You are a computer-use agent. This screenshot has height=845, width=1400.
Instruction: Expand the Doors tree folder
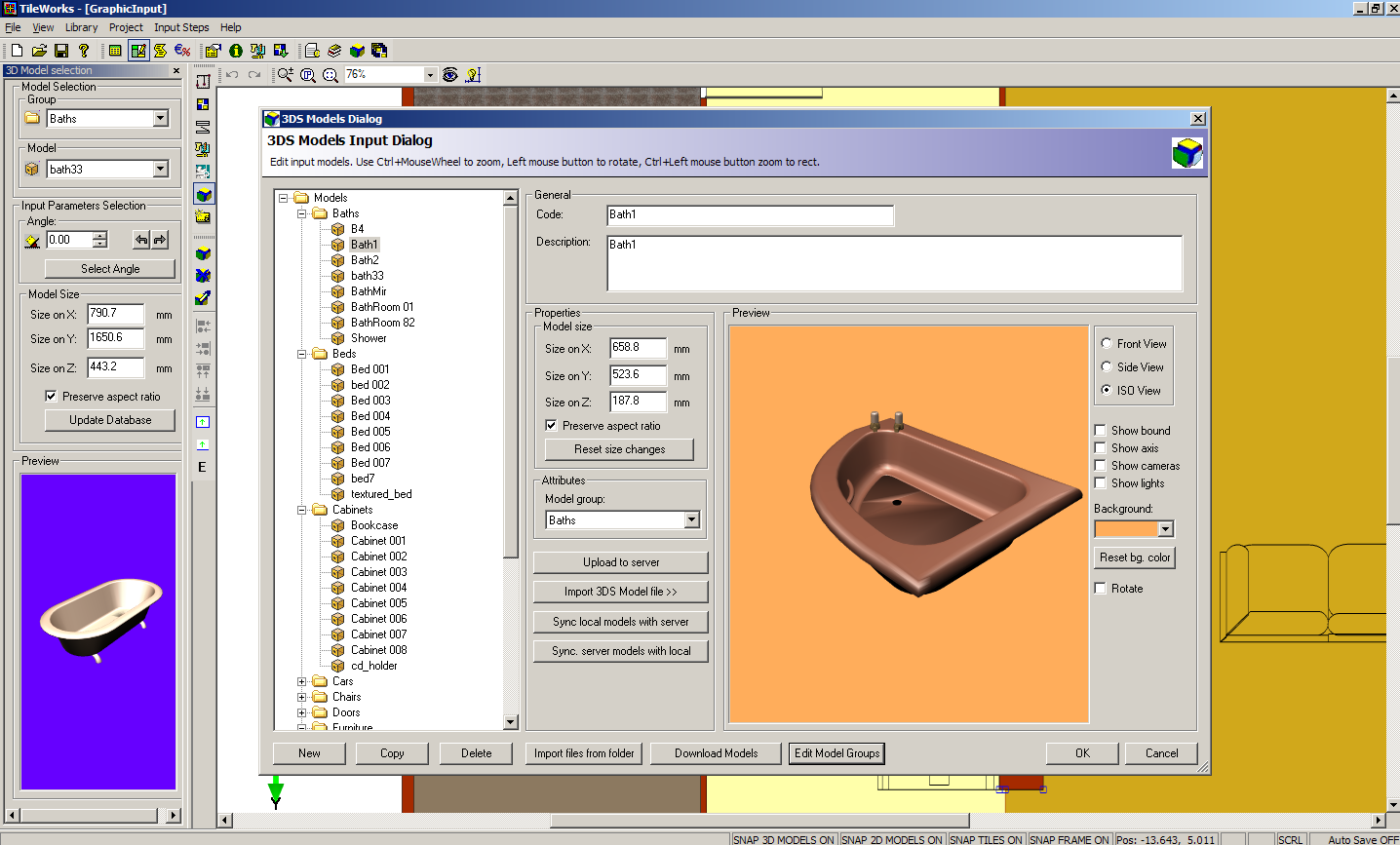click(302, 712)
